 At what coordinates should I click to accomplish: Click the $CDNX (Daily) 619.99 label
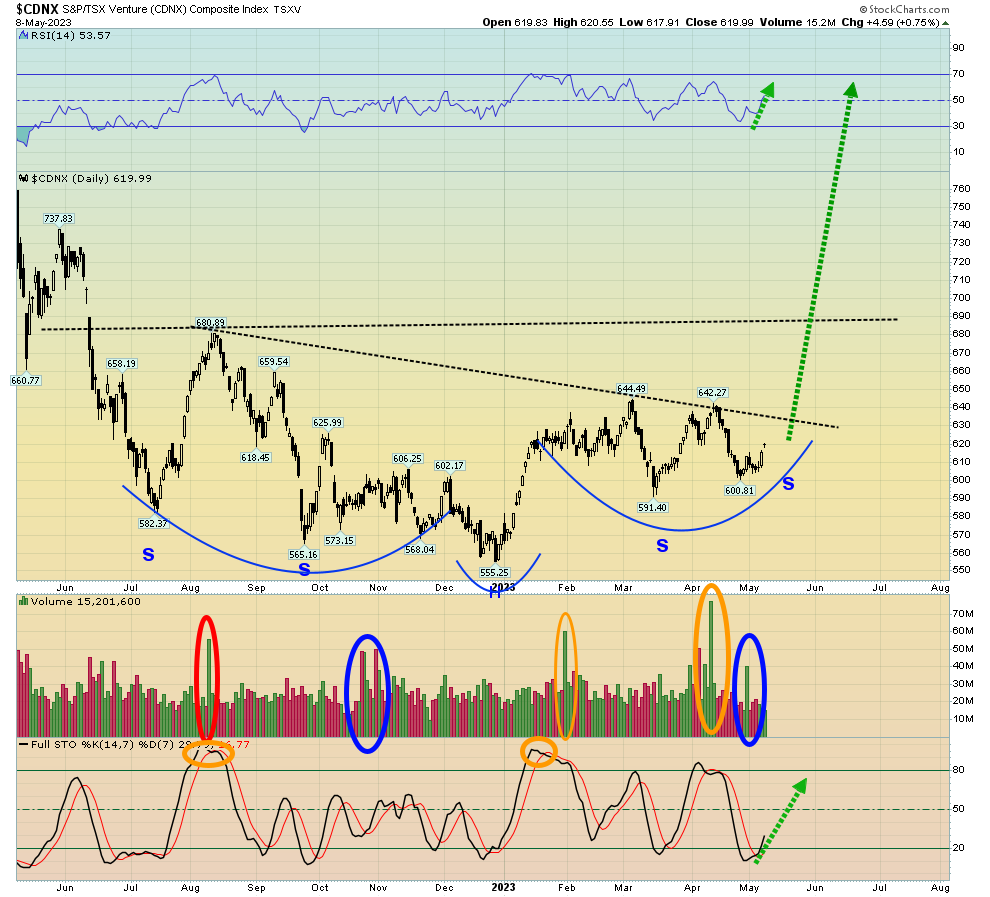tap(92, 179)
